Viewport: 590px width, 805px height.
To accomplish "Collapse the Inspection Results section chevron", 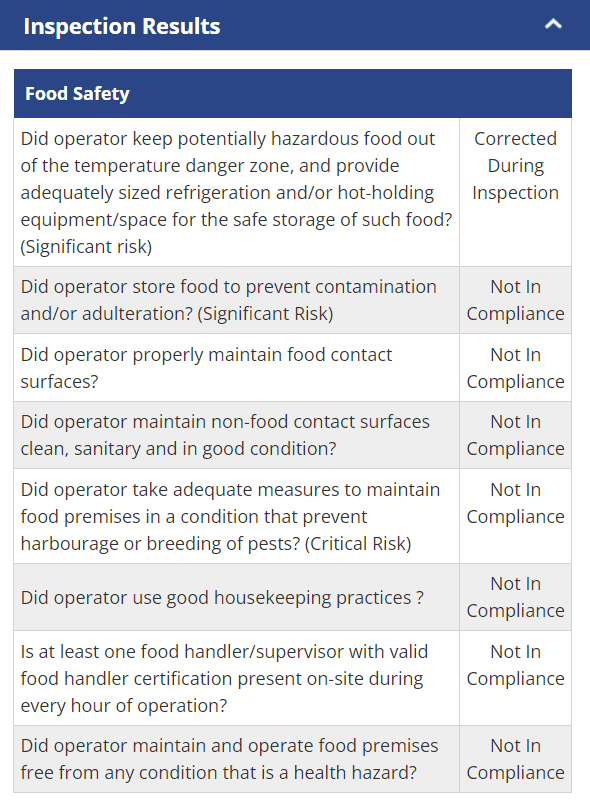I will pyautogui.click(x=553, y=24).
